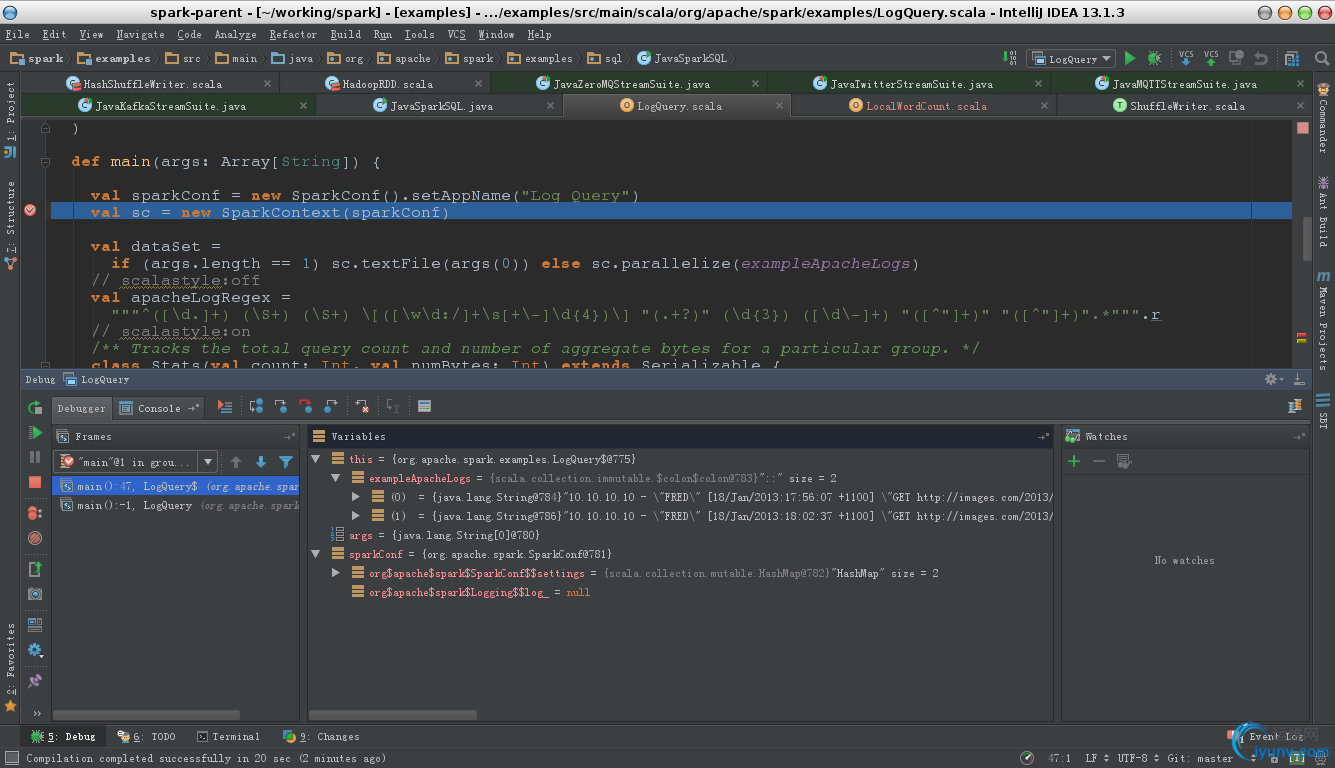Click the Step Over icon

256,406
